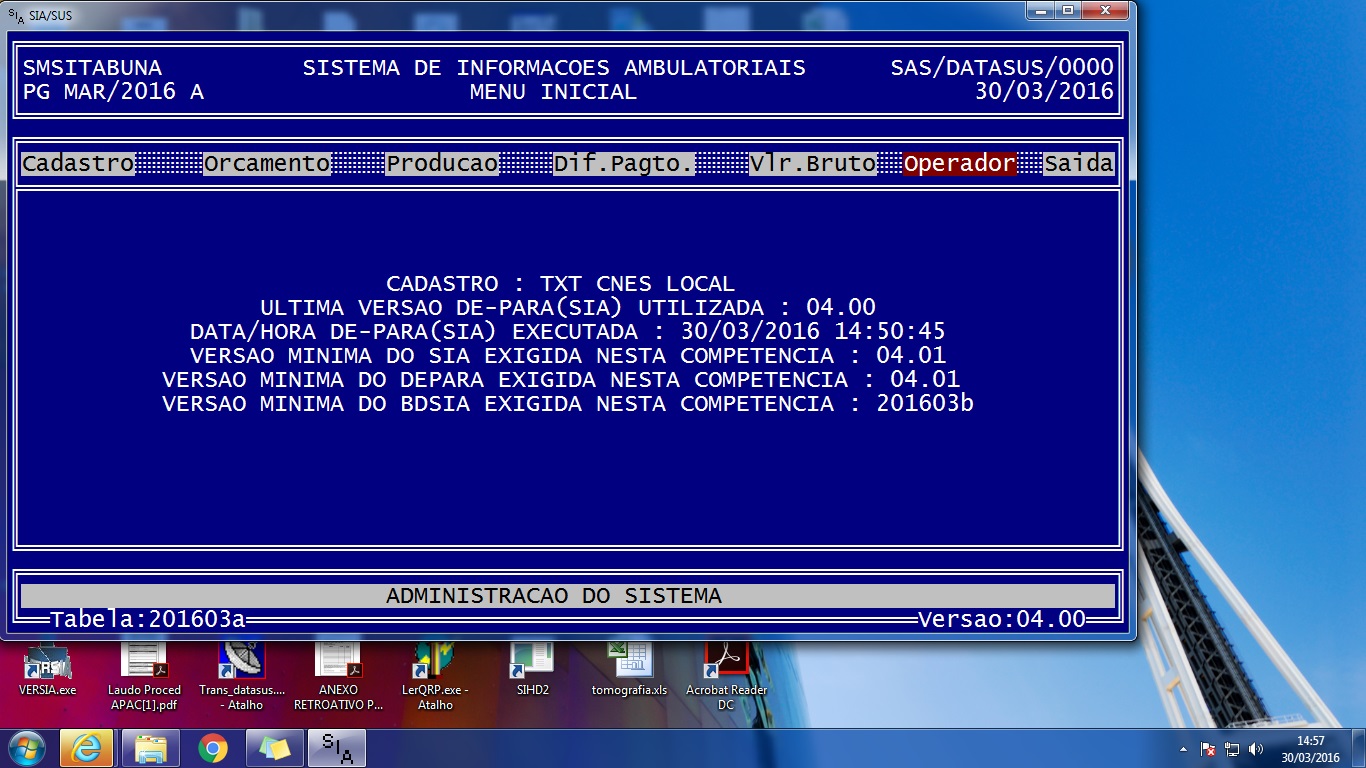Screen dimensions: 1366x768
Task: Open the Producao menu
Action: point(442,164)
